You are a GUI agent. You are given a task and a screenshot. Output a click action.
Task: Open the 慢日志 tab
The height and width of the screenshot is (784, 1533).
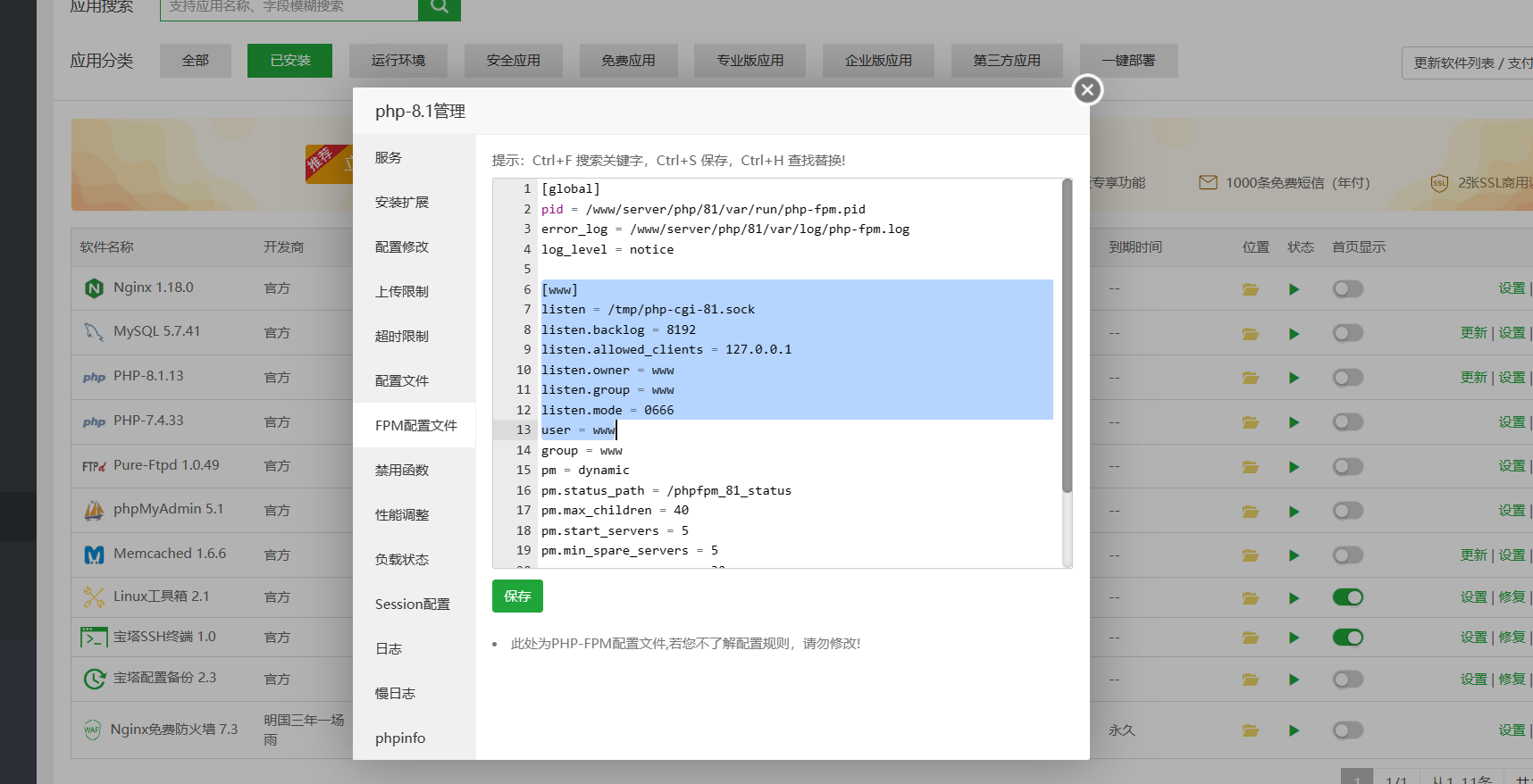point(414,693)
